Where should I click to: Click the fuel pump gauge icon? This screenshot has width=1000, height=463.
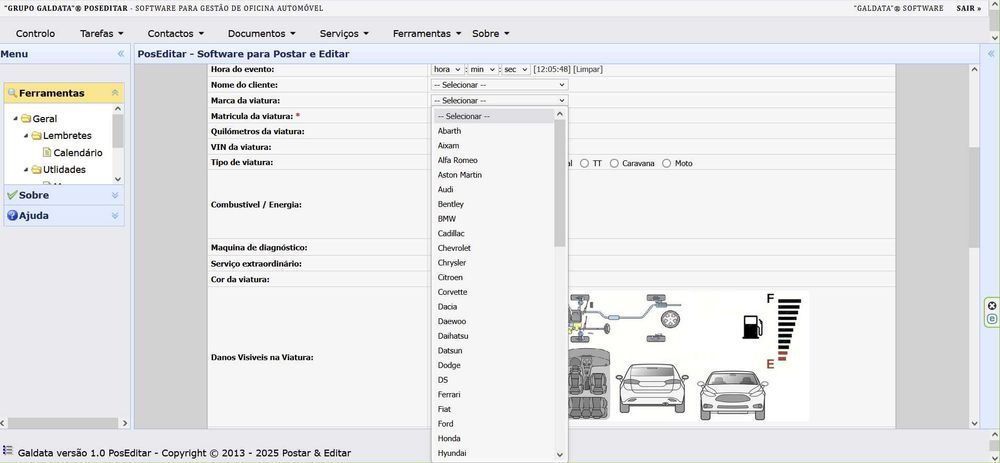point(753,327)
